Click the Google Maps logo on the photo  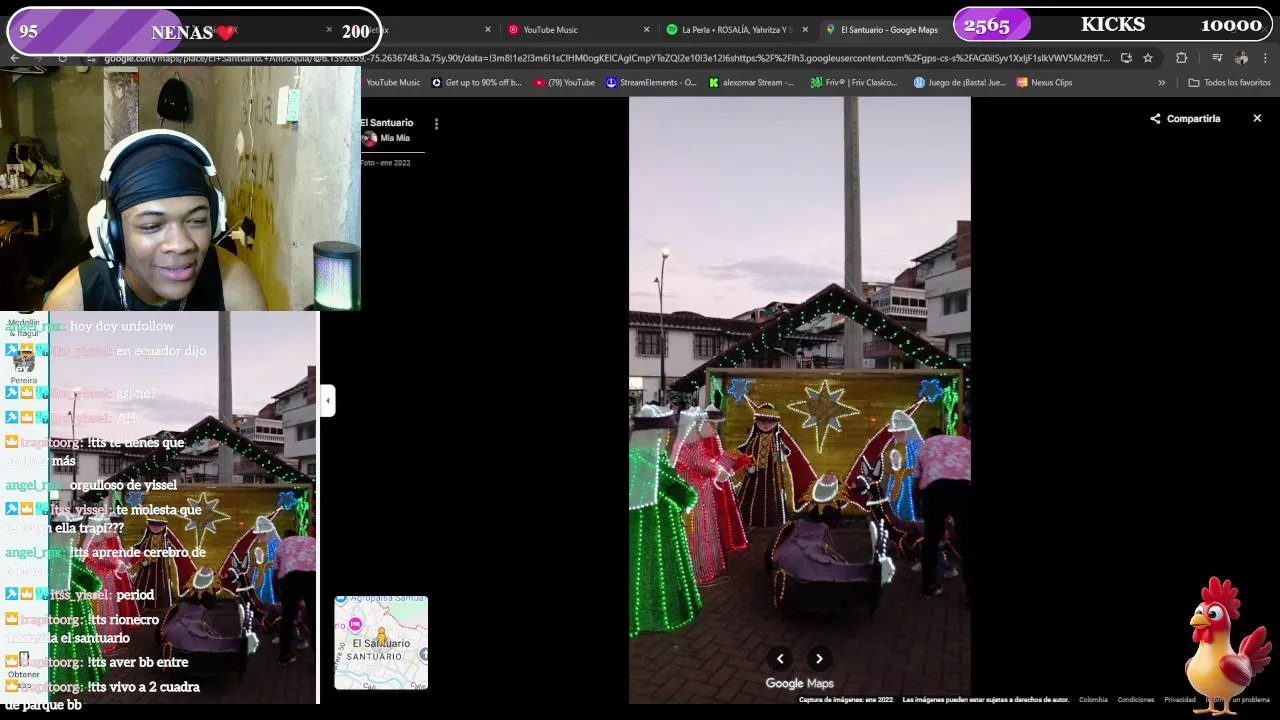(x=799, y=683)
